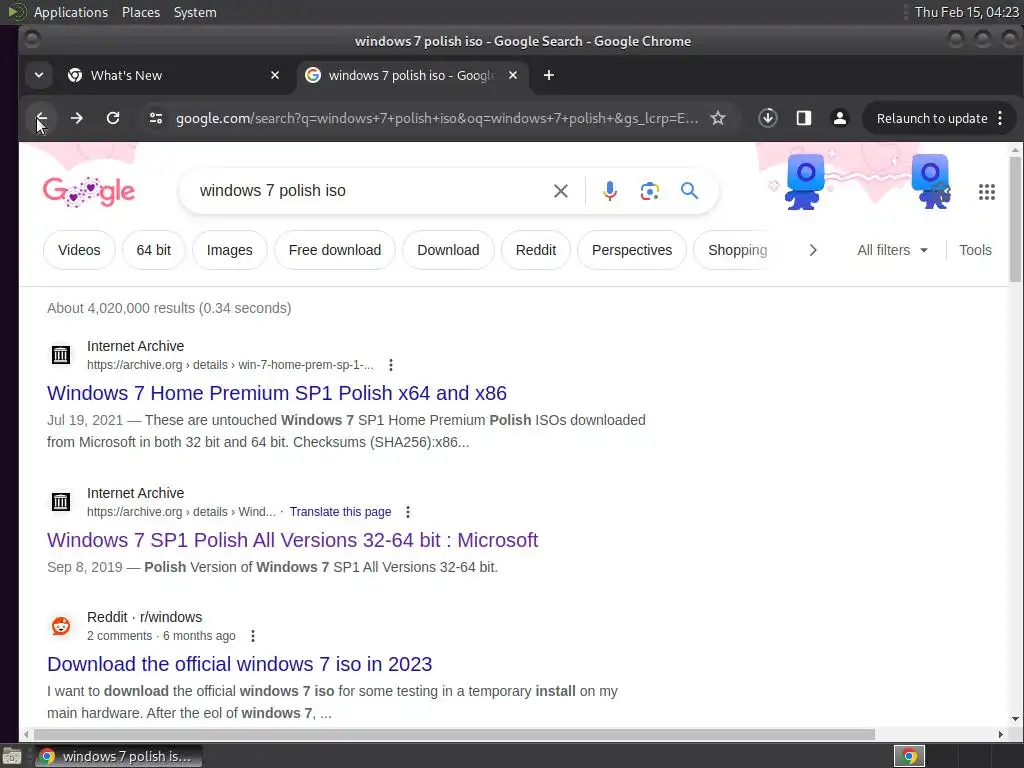The height and width of the screenshot is (768, 1024).
Task: Click the Internet Archive favicon of the first result
Action: [61, 355]
